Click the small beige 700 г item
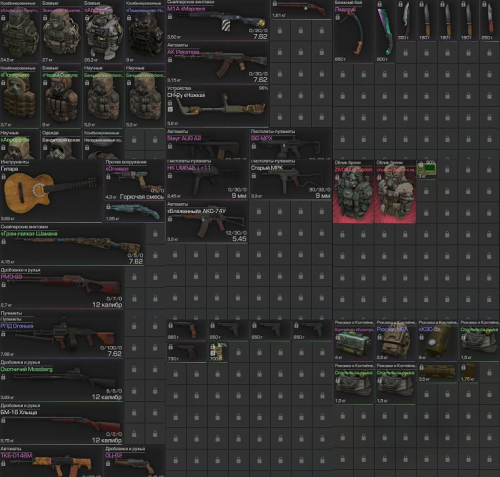Screen dimensions: 500x477 point(218,352)
